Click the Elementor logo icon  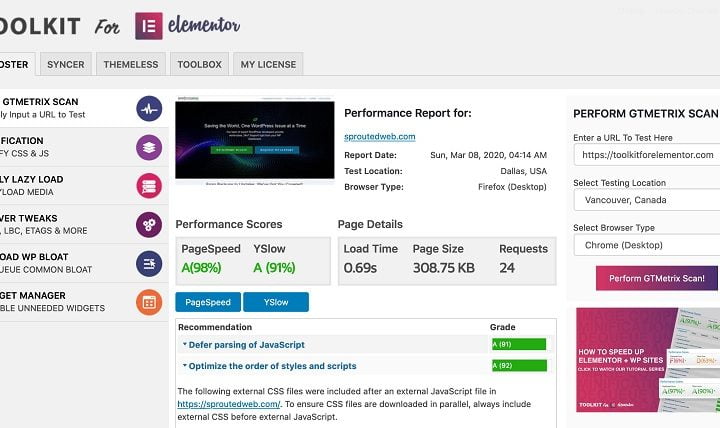(149, 26)
